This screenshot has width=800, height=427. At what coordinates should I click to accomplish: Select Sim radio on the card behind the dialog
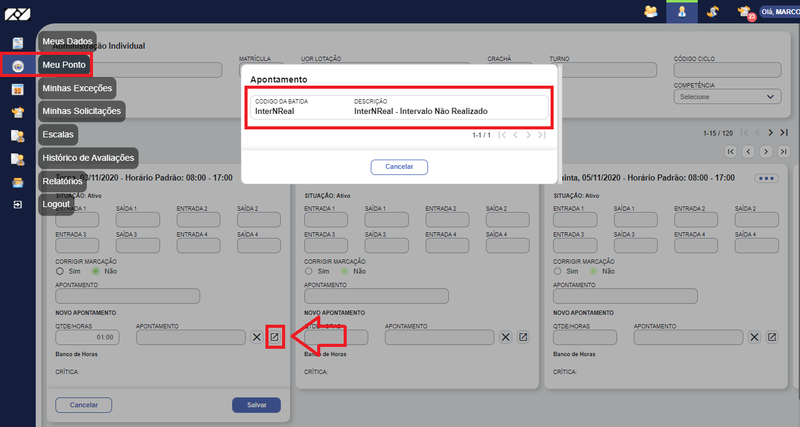coord(308,271)
